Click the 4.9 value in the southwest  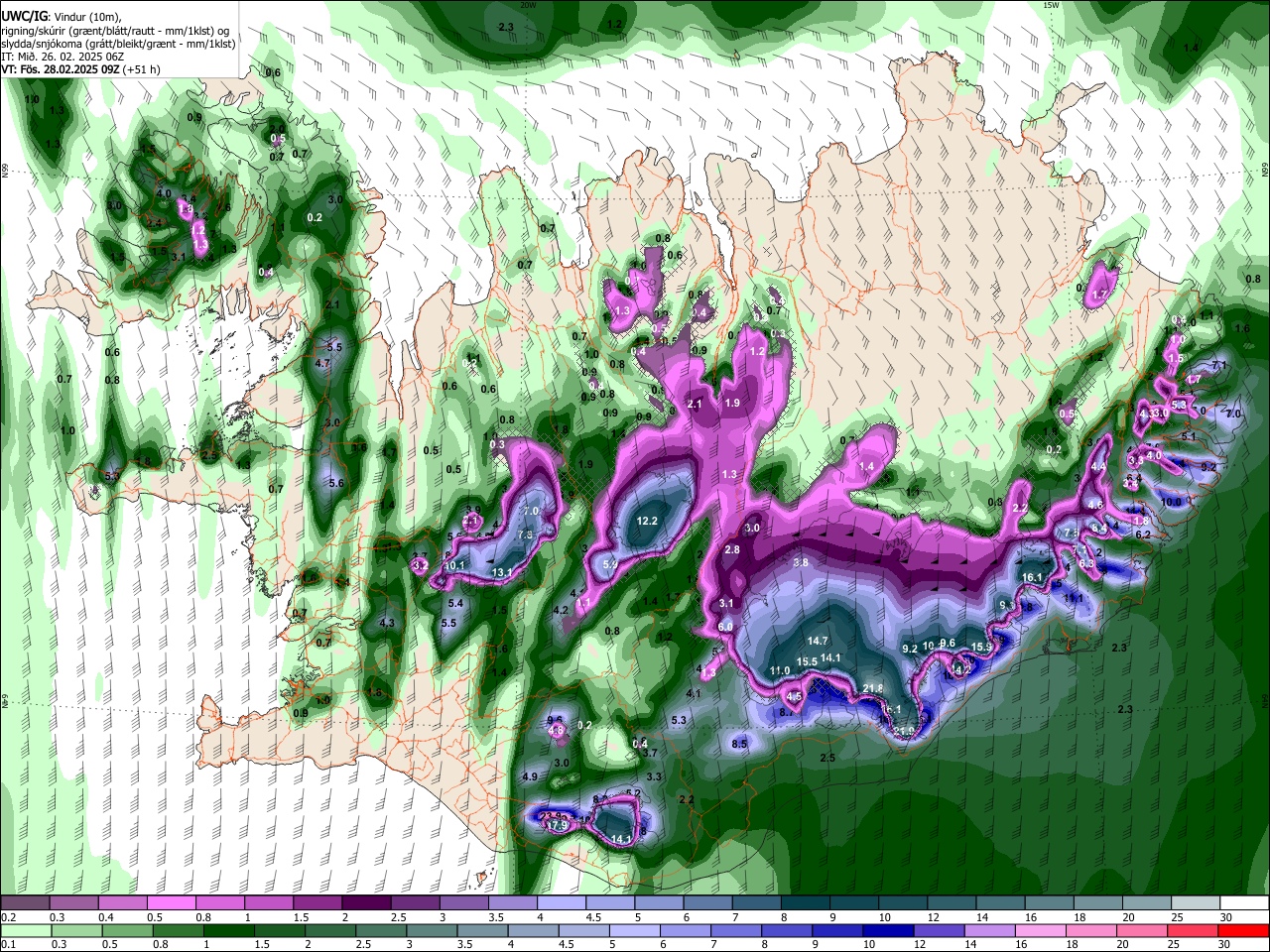click(530, 776)
